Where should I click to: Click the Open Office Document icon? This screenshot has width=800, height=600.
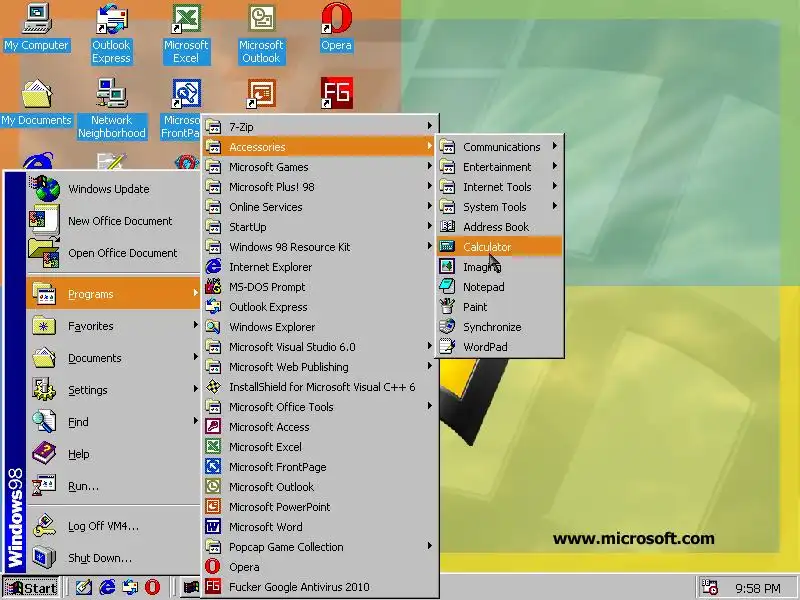44,253
